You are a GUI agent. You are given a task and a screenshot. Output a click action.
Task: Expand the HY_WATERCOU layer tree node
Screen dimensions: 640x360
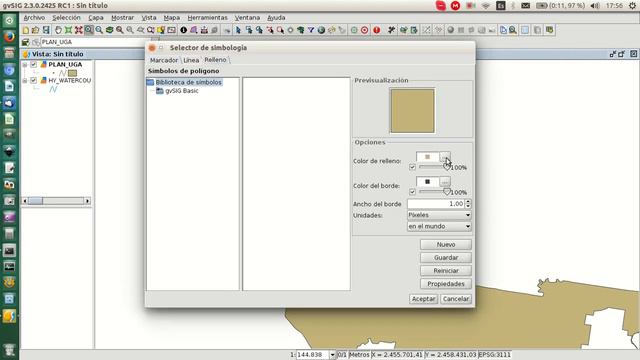point(24,80)
